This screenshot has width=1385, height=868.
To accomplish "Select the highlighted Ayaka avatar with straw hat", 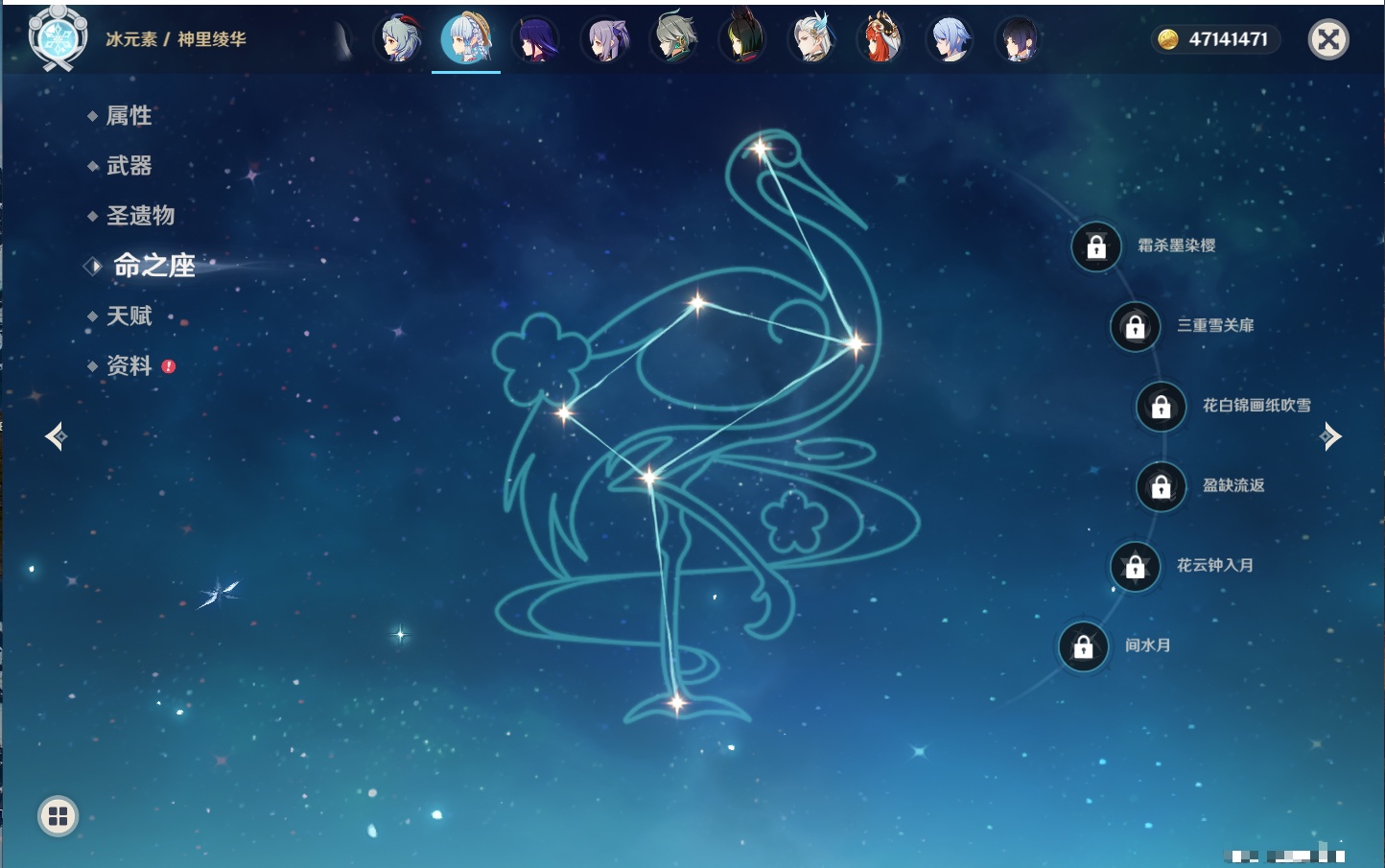I will tap(466, 38).
